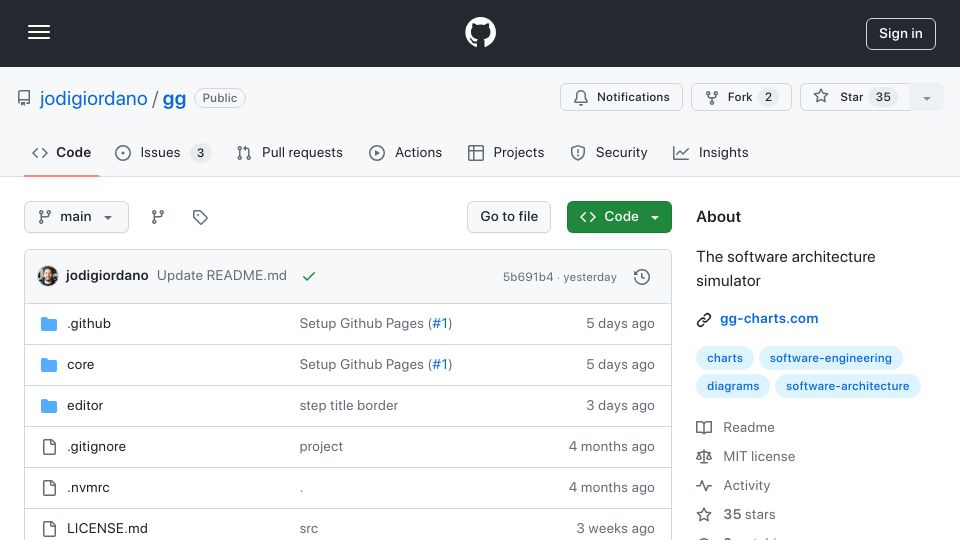Switch to the Code tab
960x540 pixels.
point(61,152)
